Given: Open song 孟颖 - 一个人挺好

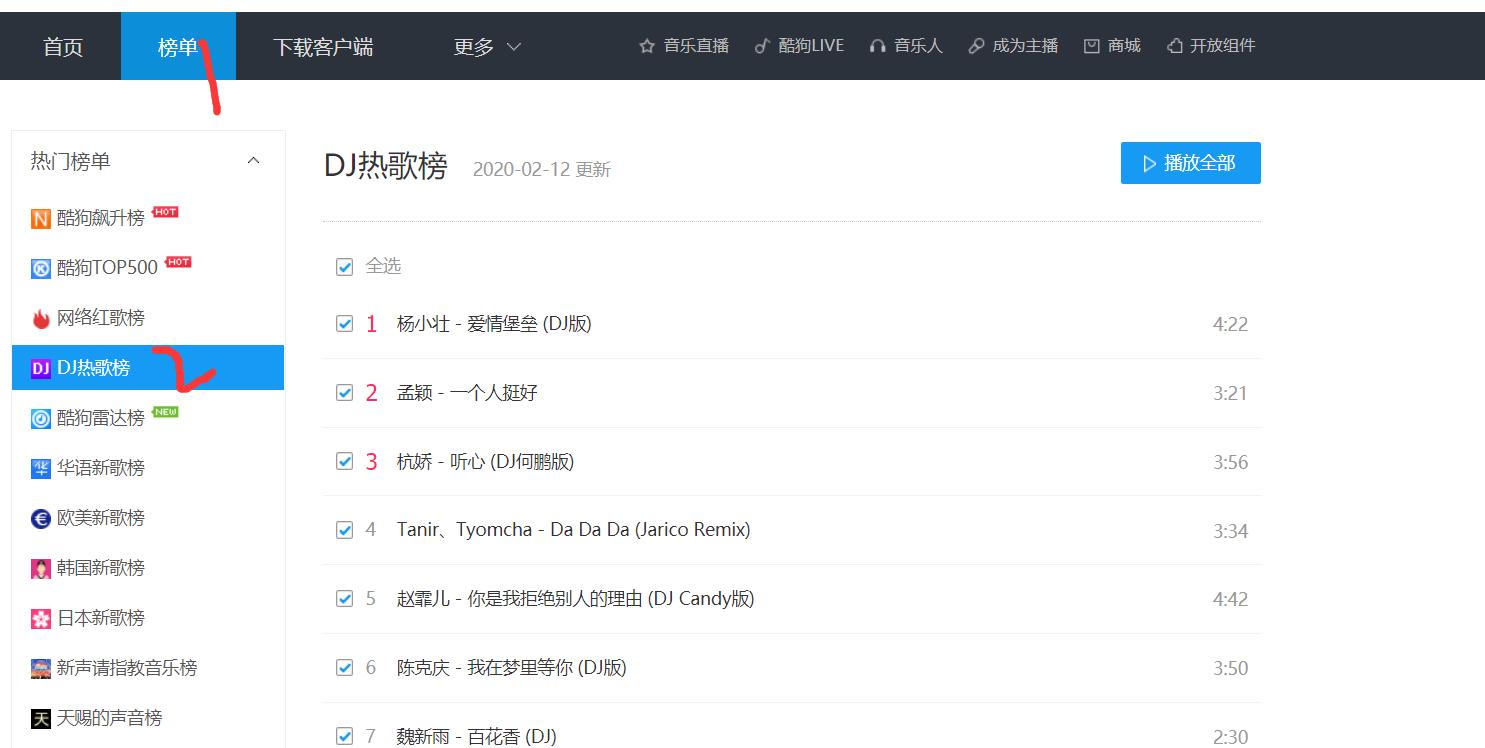Looking at the screenshot, I should pos(467,393).
